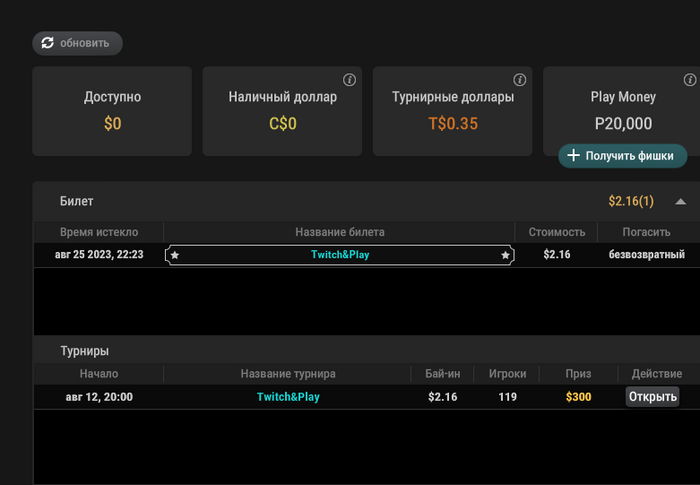Click the Доступно $0 balance
700x485 pixels.
pos(112,123)
